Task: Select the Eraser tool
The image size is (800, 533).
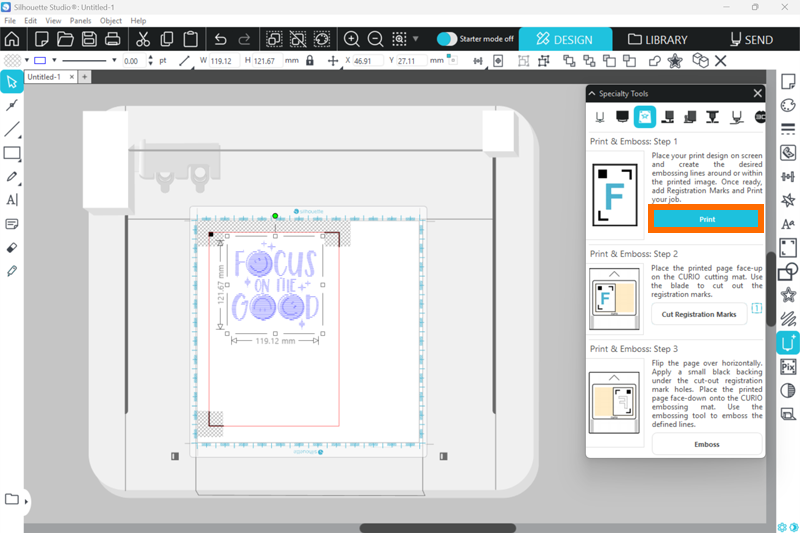Action: pyautogui.click(x=12, y=247)
